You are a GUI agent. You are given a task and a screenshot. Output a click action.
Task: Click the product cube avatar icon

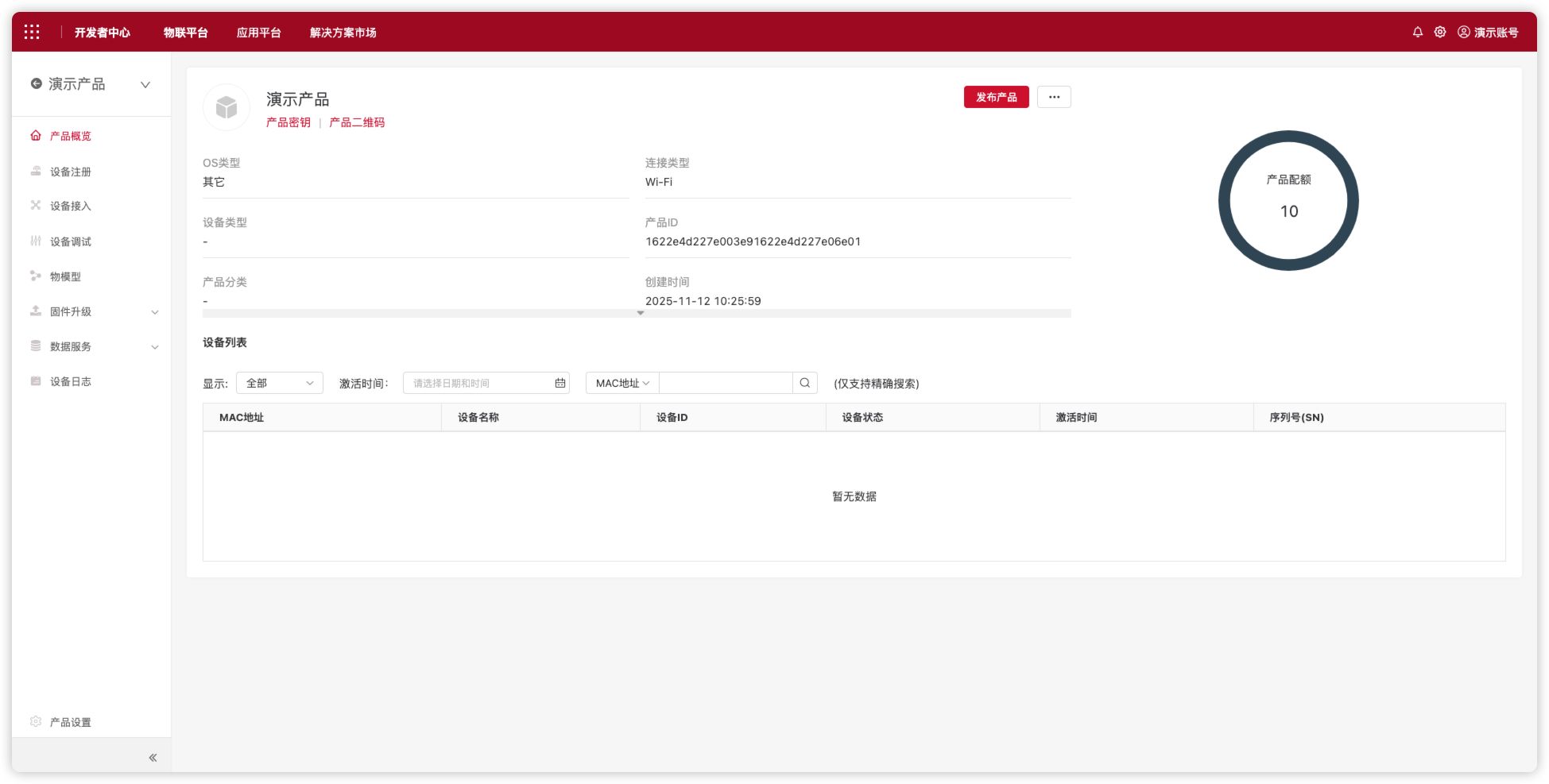[227, 107]
